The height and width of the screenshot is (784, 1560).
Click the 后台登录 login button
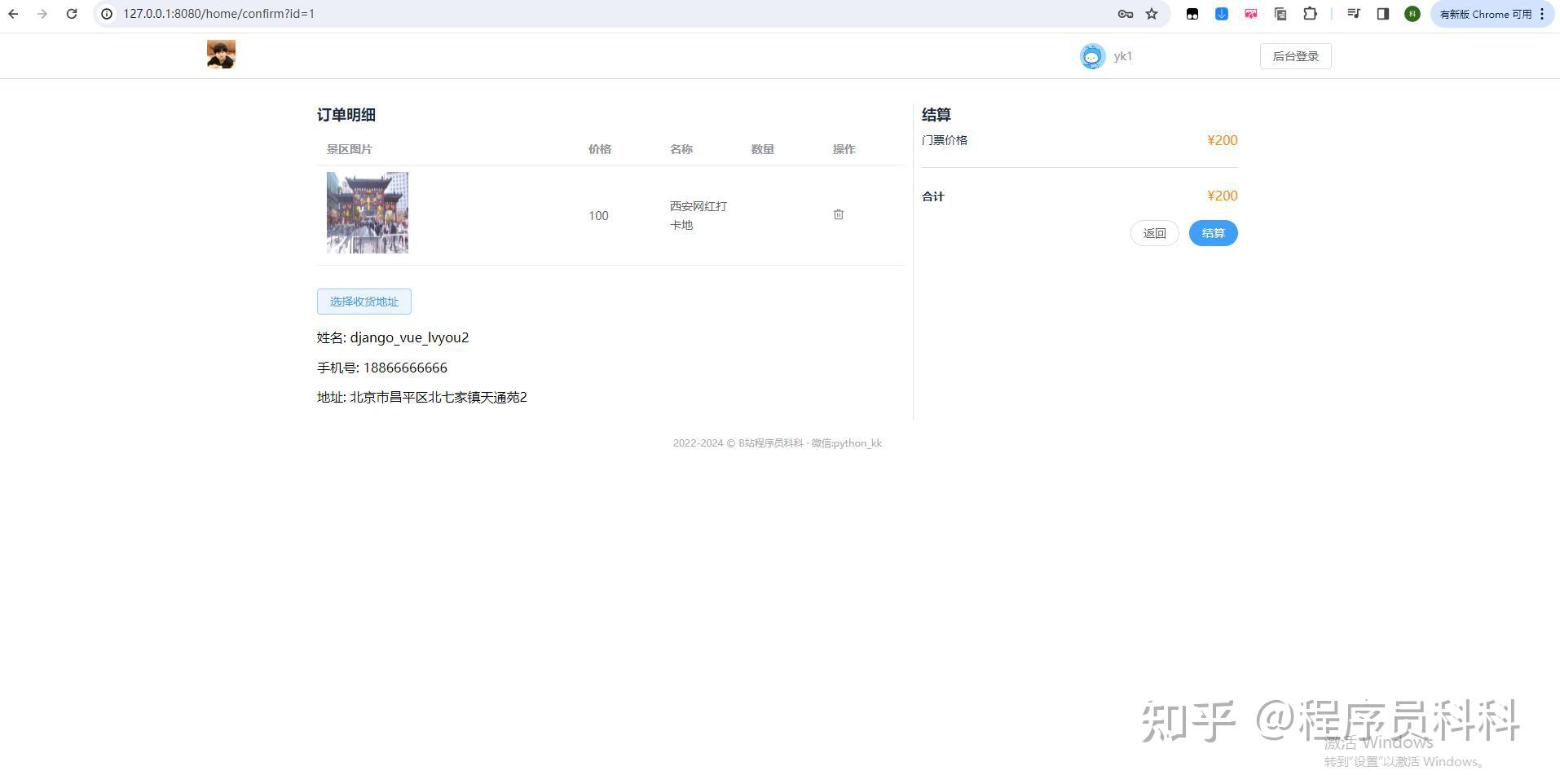1295,55
